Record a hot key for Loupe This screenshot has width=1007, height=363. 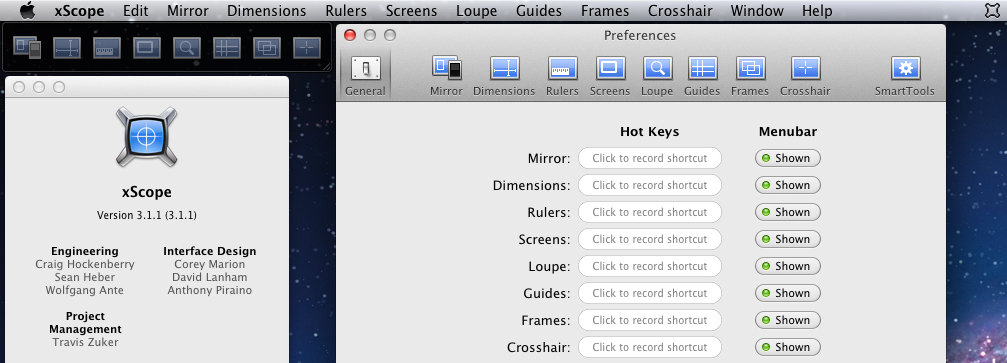pos(649,266)
